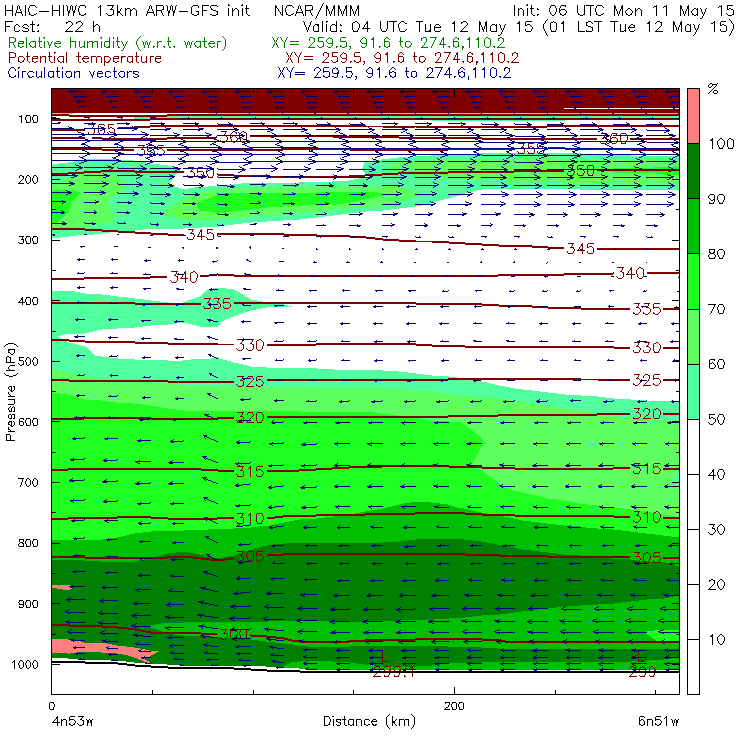Screen dimensions: 740x740
Task: Click the 900 hPa pressure axis label
Action: [28, 604]
